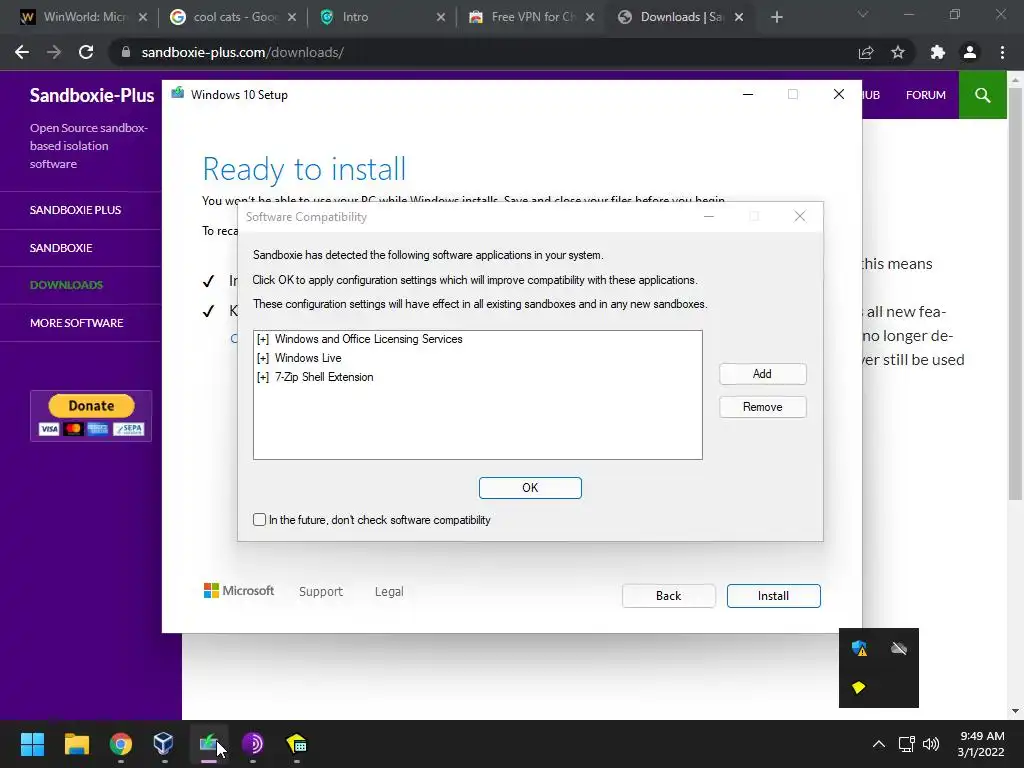Screen dimensions: 1024x768
Task: Open site search magnifier icon
Action: click(x=982, y=95)
